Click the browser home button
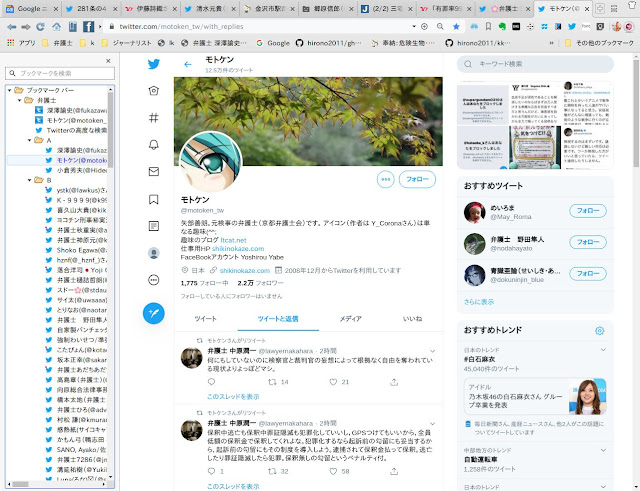Screen dimensions: 640x491 (56, 27)
